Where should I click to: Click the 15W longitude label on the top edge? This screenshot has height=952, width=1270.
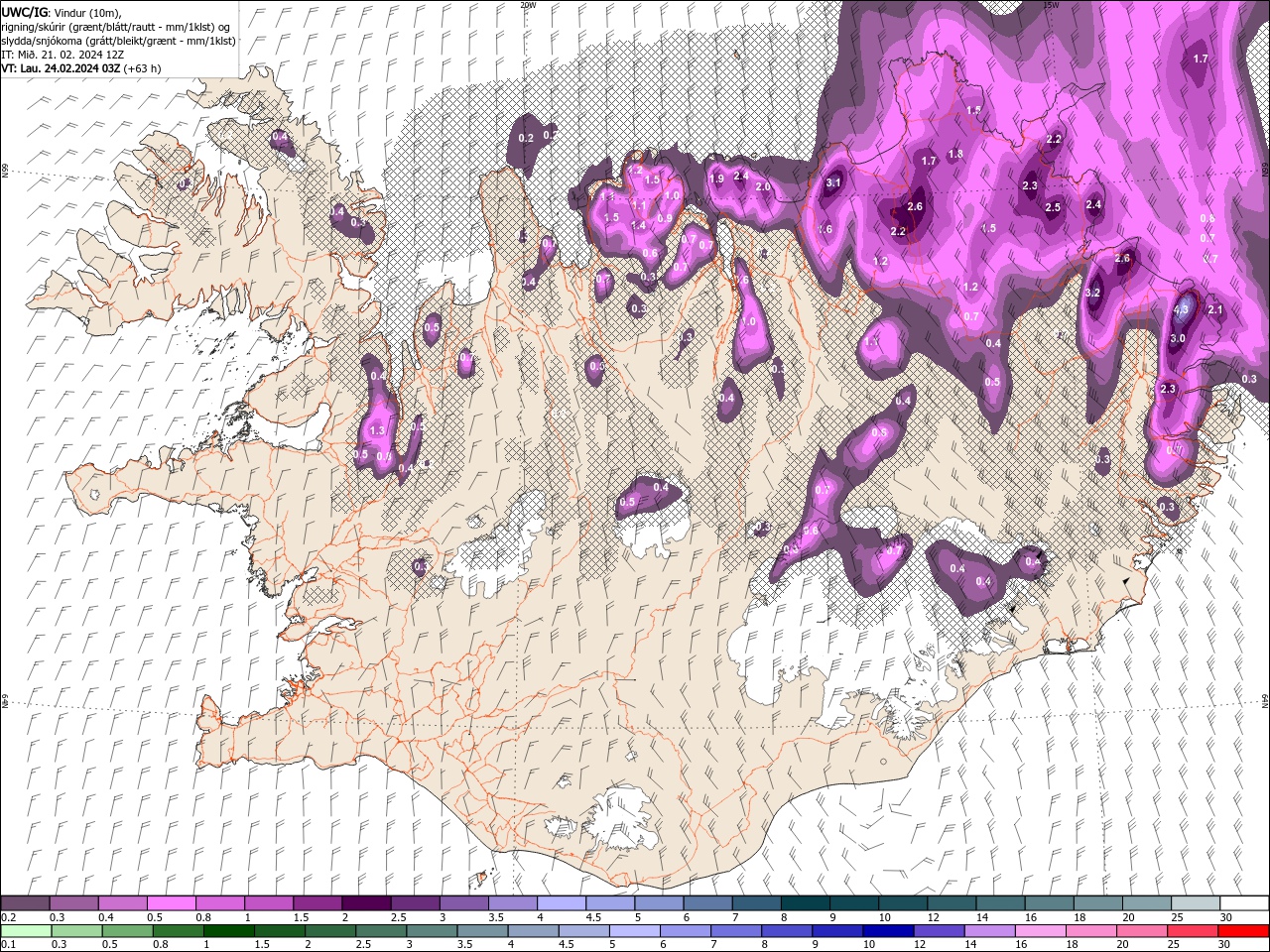(1051, 5)
